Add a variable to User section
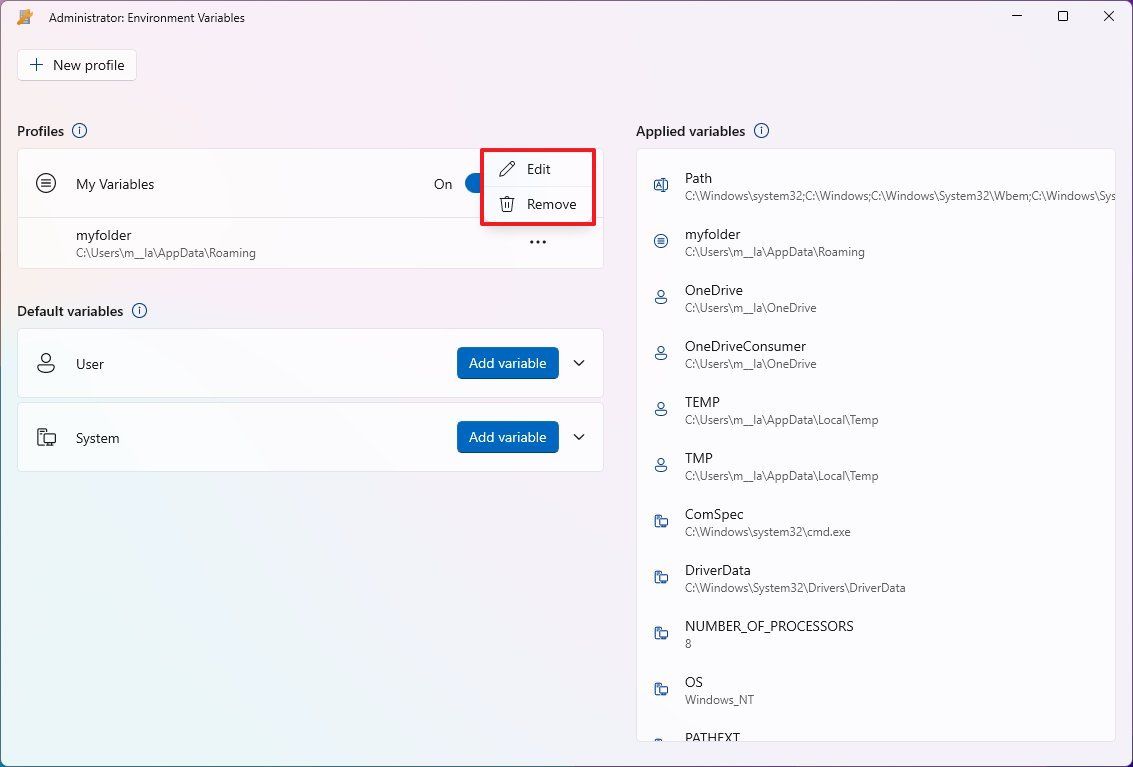 507,363
